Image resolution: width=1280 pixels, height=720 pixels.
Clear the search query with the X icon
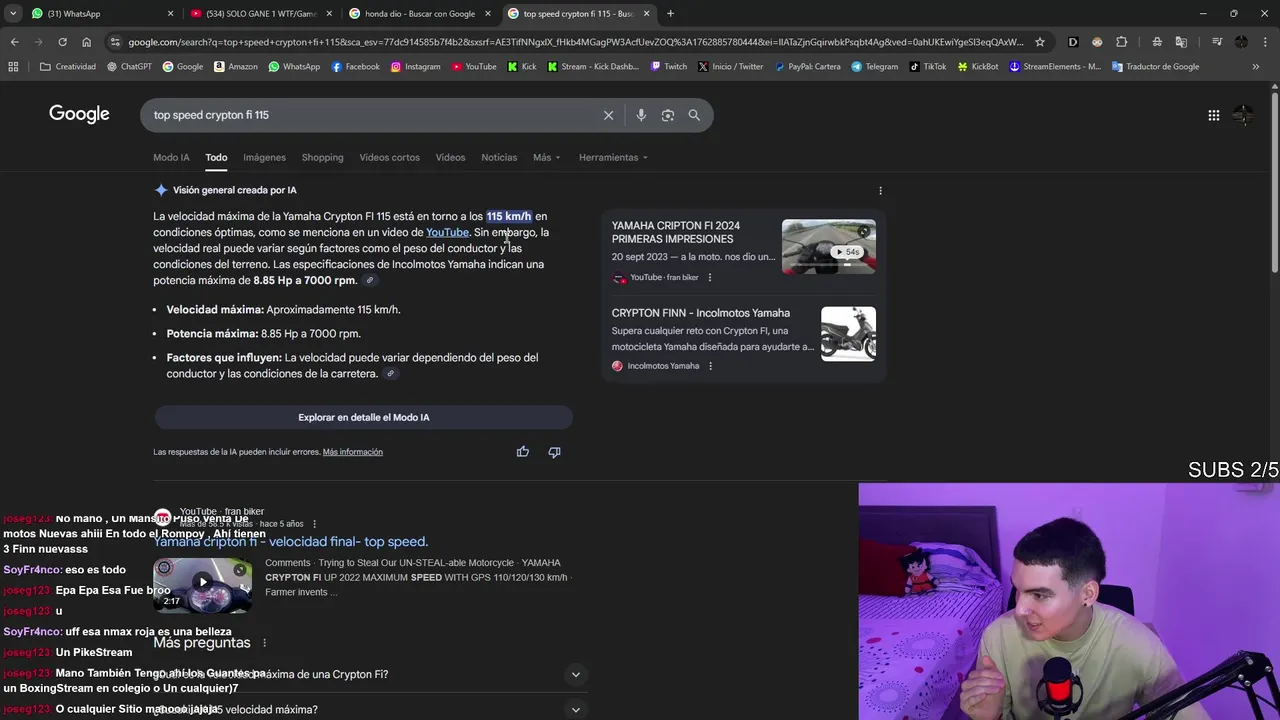[x=608, y=115]
